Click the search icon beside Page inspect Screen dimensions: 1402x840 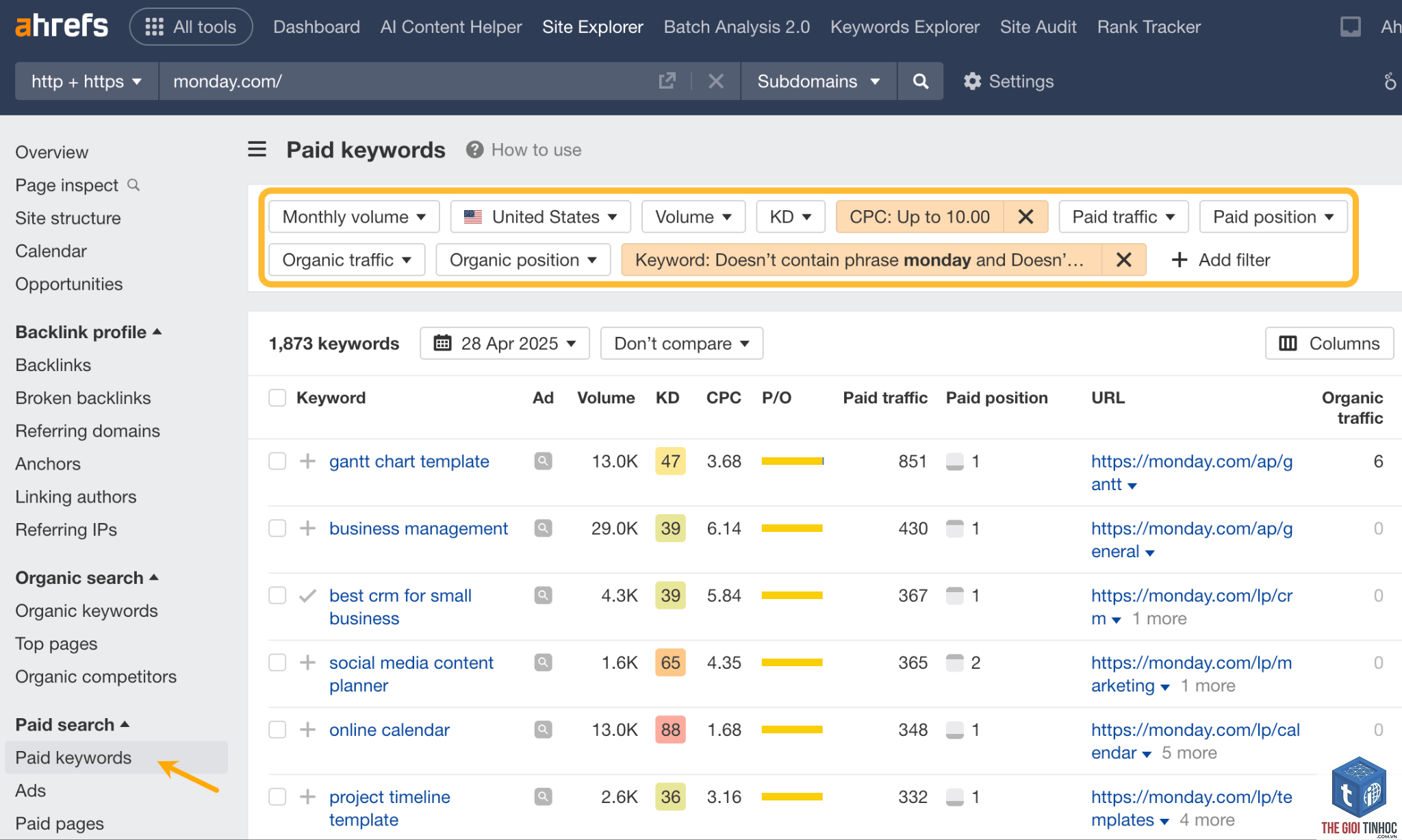tap(133, 185)
